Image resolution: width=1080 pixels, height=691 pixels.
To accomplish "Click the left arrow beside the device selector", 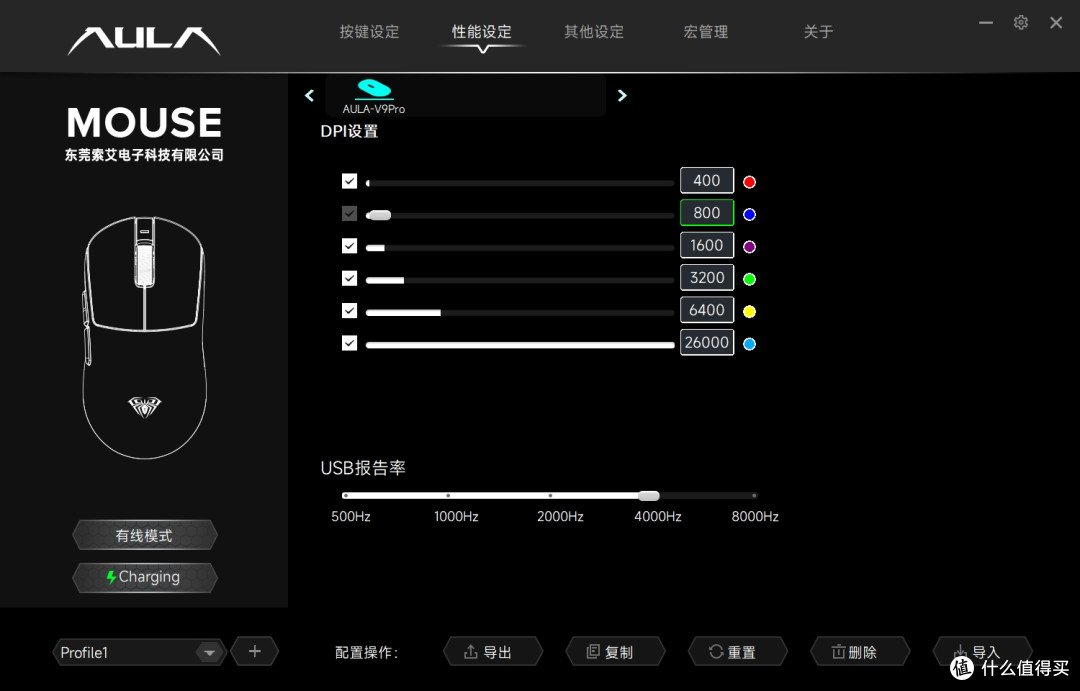I will click(309, 95).
